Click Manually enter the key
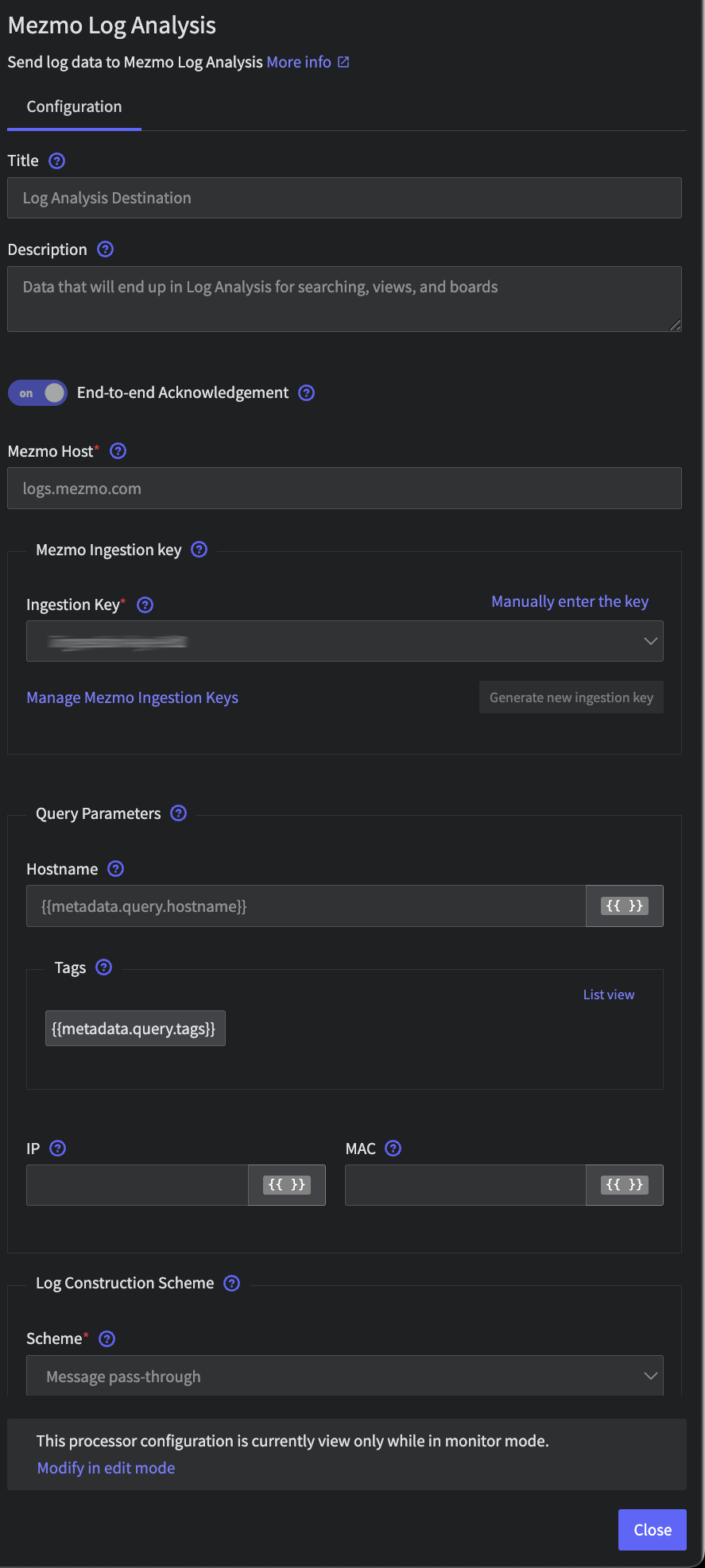The height and width of the screenshot is (1568, 705). coord(570,601)
